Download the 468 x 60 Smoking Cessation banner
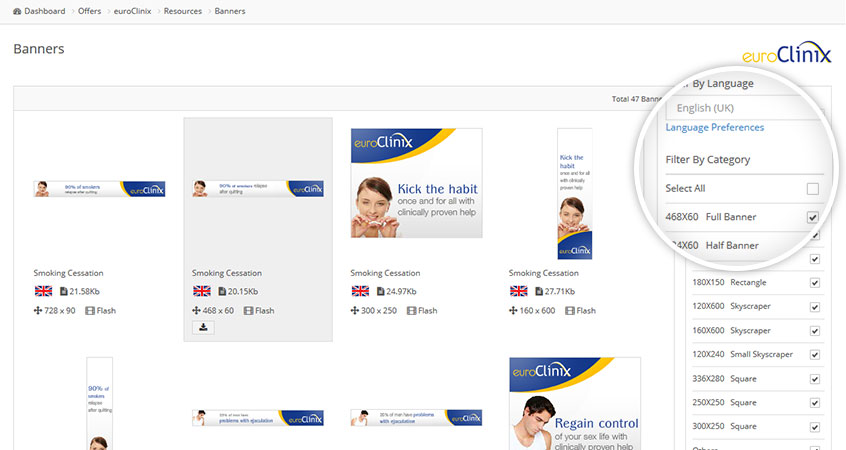Screen dimensions: 846x450 coord(203,328)
